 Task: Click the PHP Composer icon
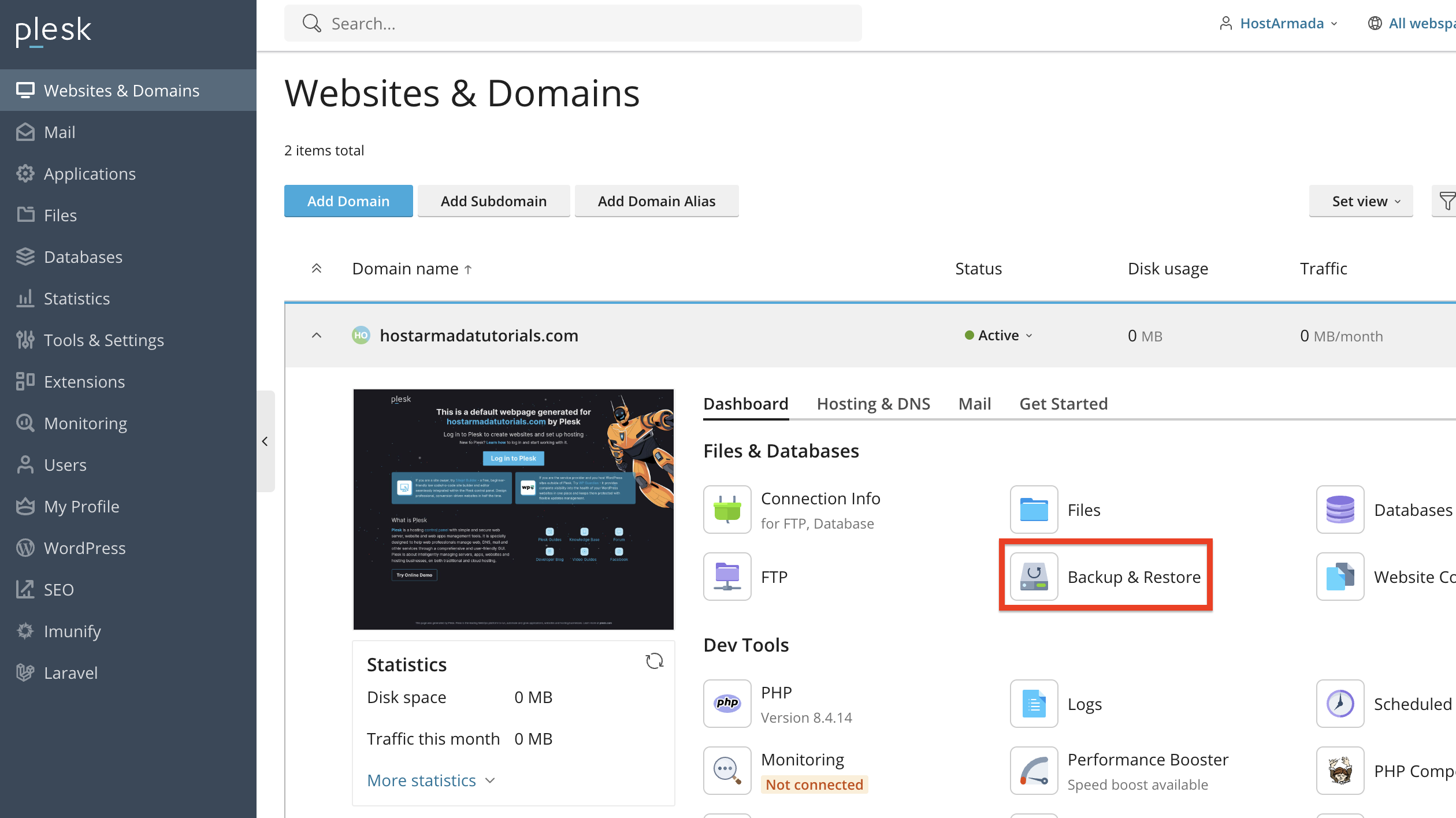1340,771
